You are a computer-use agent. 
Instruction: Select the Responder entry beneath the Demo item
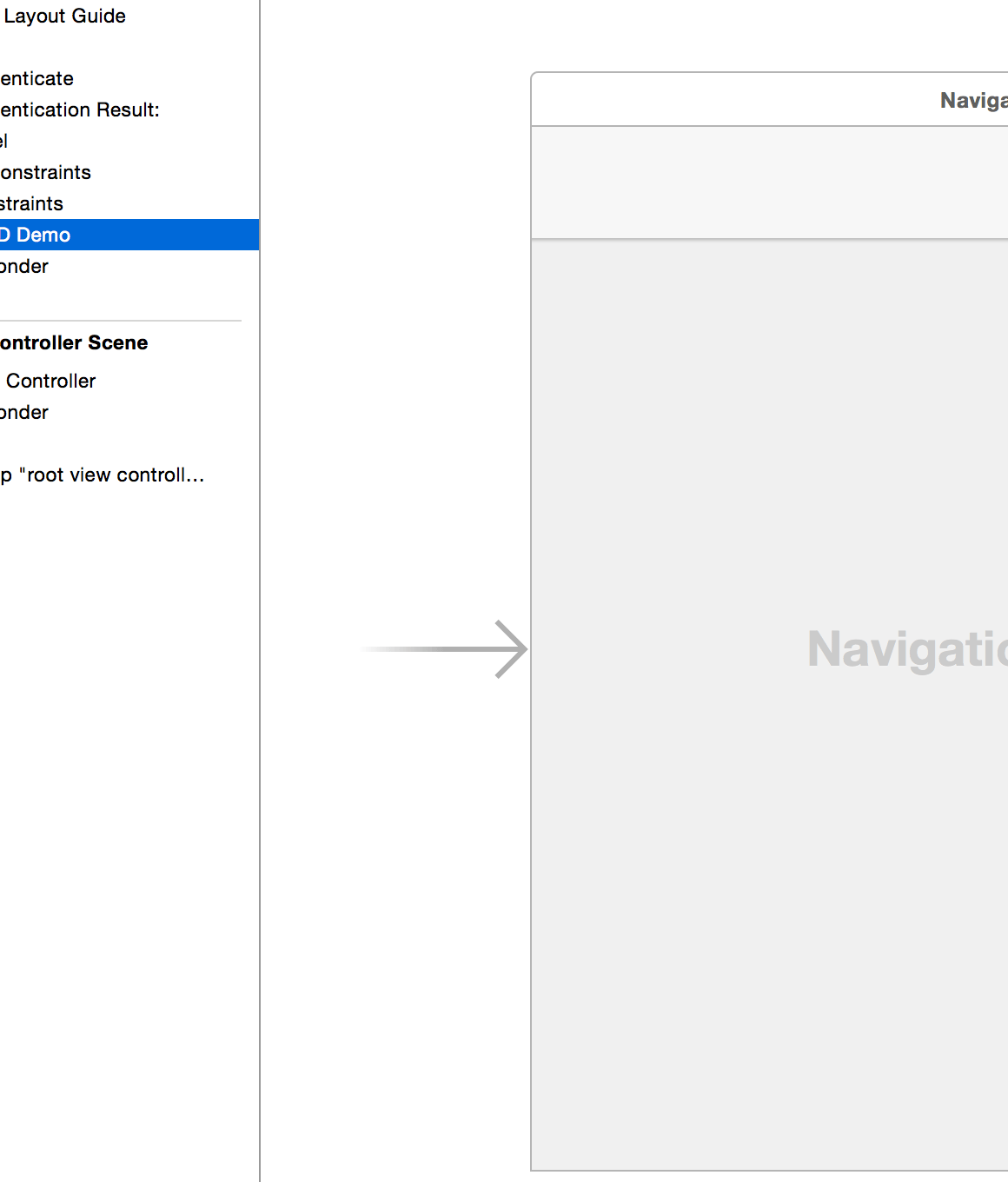click(x=23, y=266)
